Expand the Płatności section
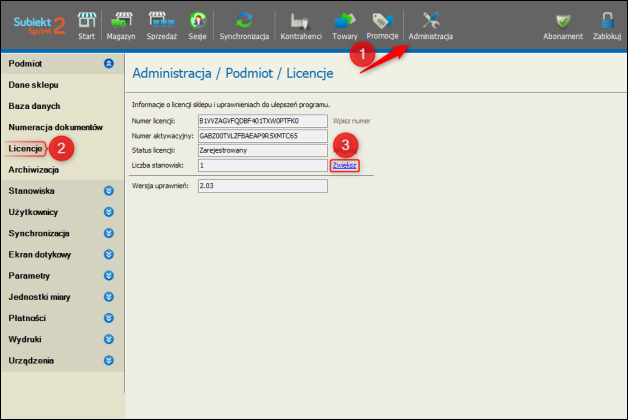Viewport: 628px width, 420px height. [109, 318]
